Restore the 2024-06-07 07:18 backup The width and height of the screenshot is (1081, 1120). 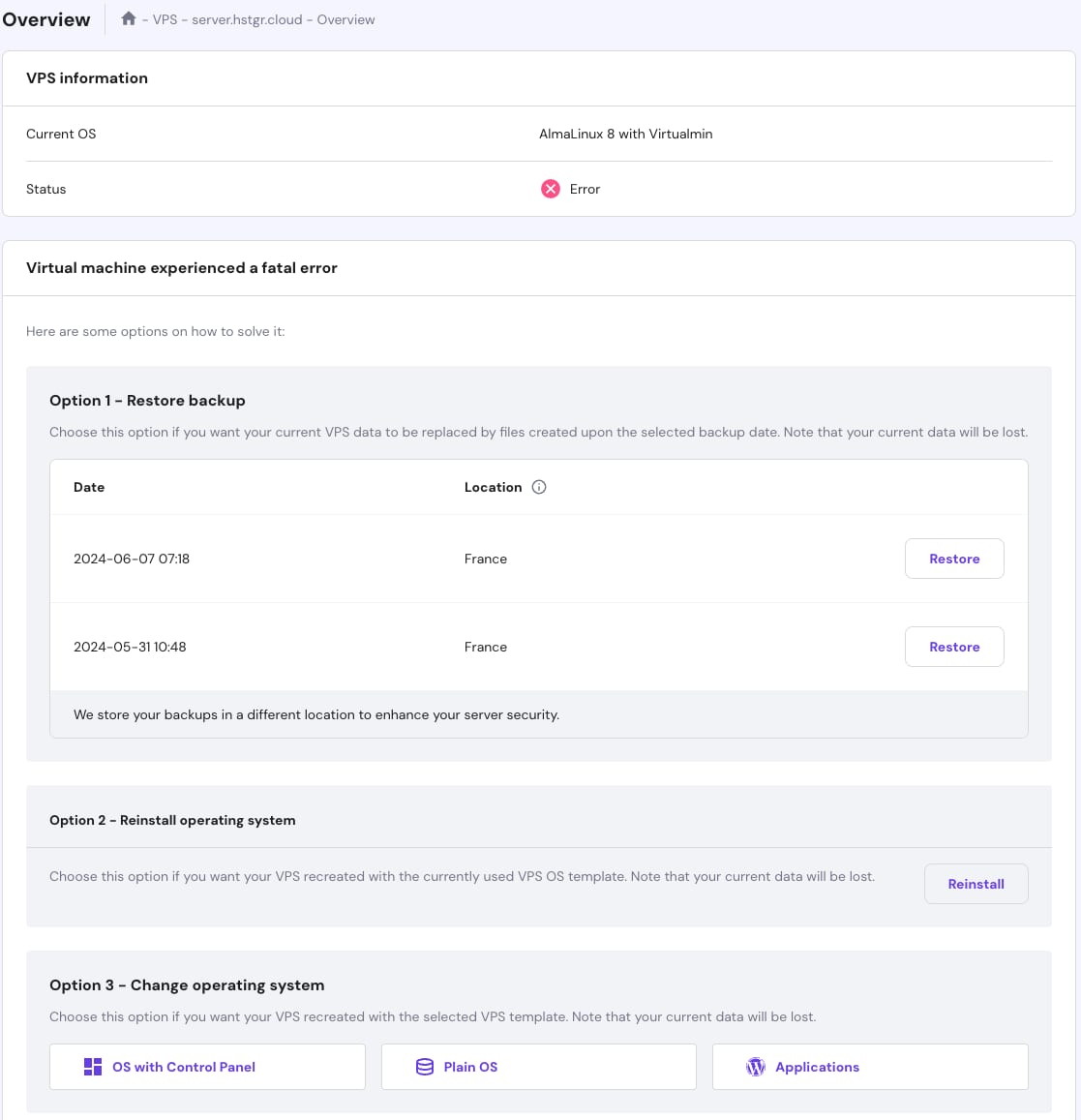(x=953, y=559)
